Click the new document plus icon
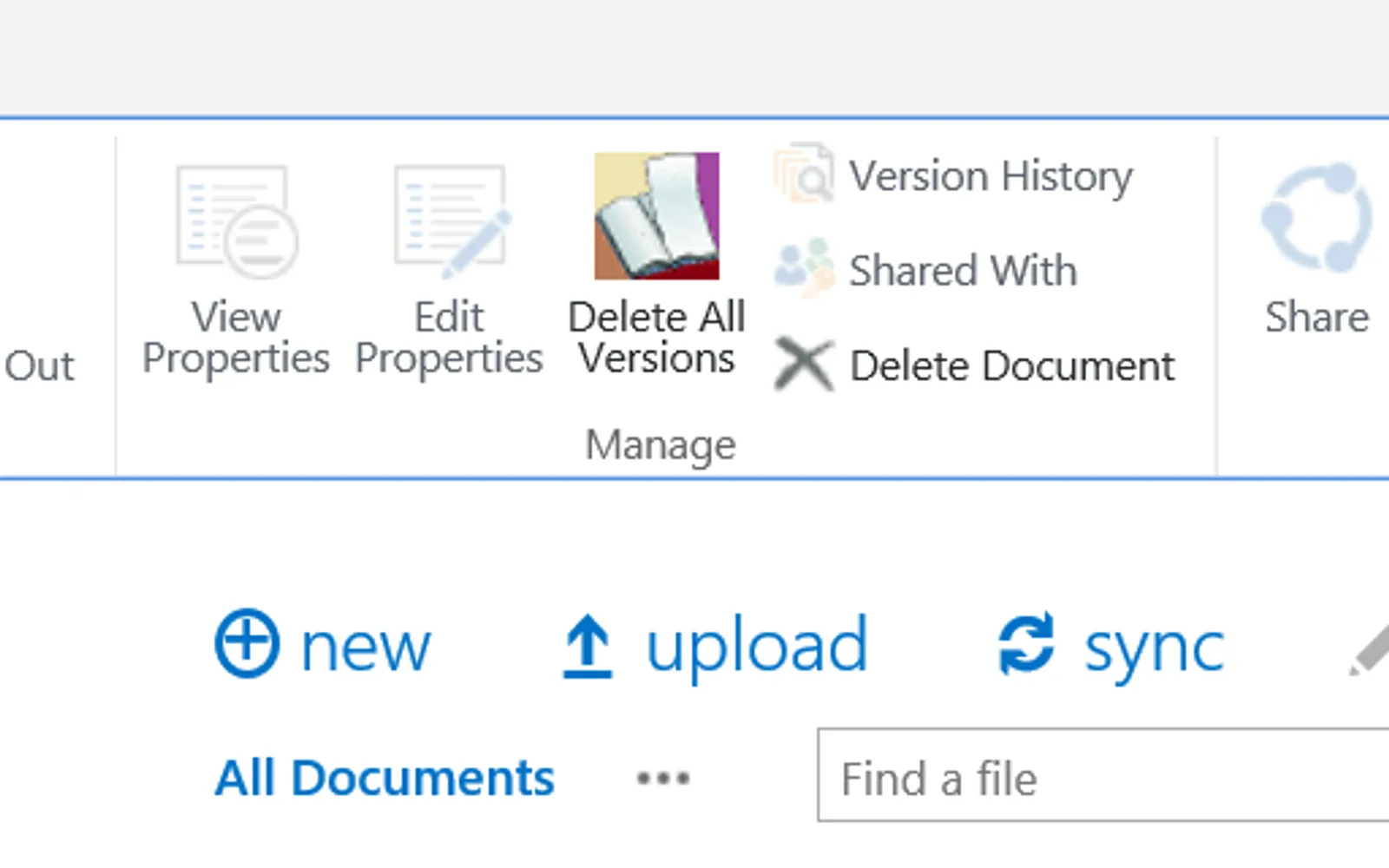 247,643
